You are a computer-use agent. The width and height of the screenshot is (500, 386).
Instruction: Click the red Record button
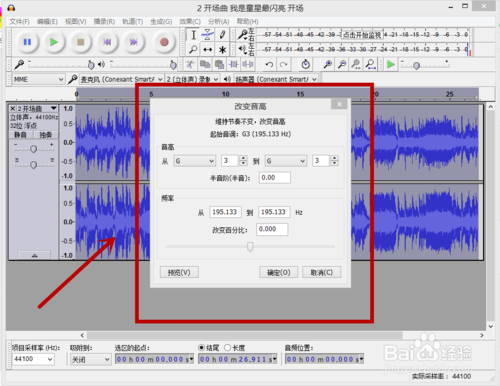164,42
